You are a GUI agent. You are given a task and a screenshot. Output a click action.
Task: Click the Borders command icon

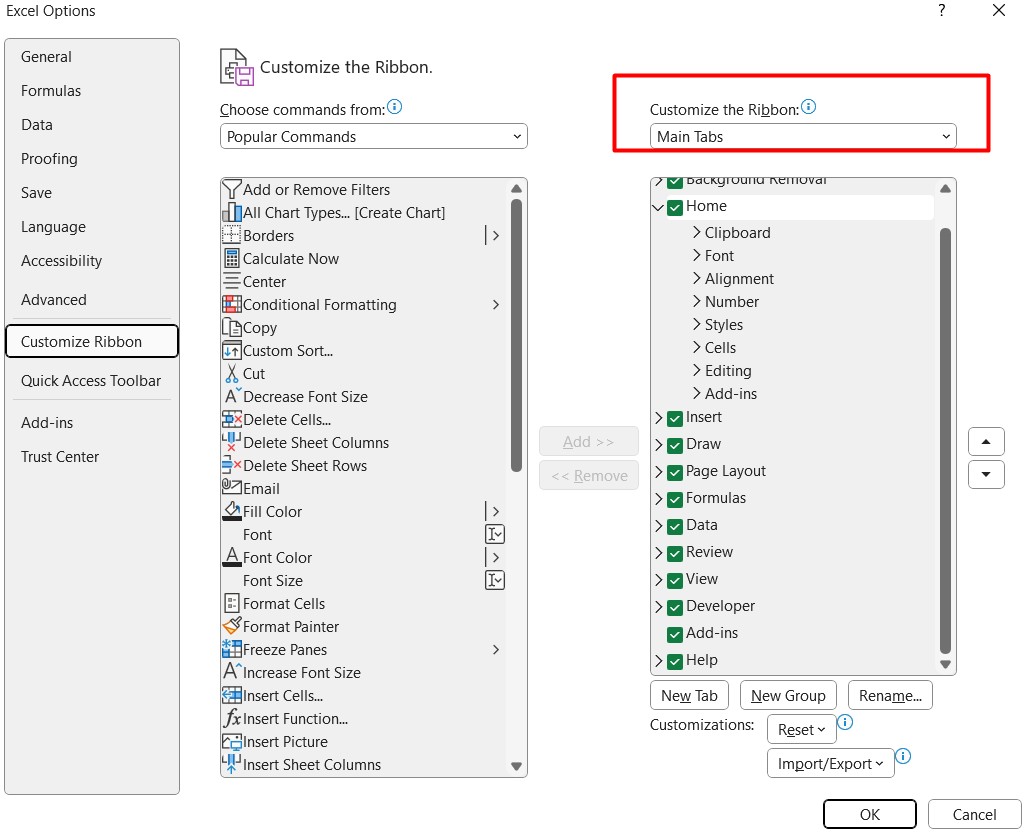point(232,235)
